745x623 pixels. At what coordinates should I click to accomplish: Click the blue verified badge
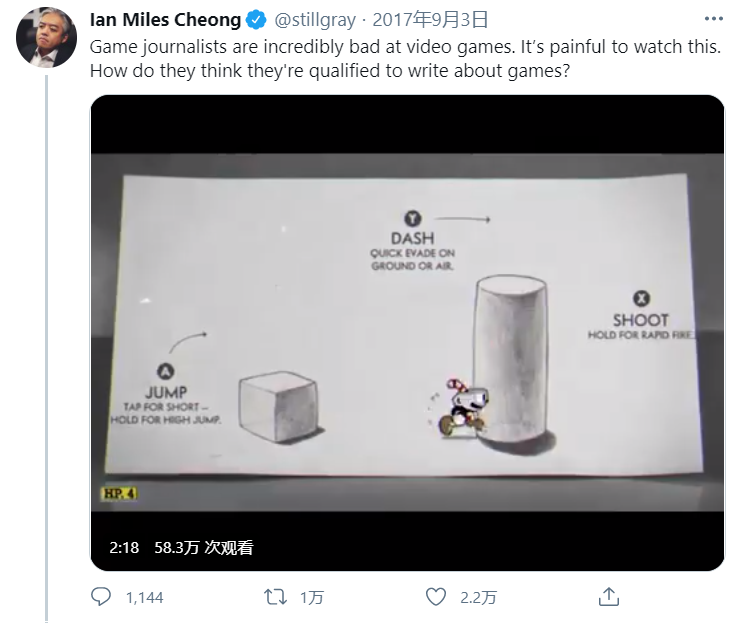(255, 19)
